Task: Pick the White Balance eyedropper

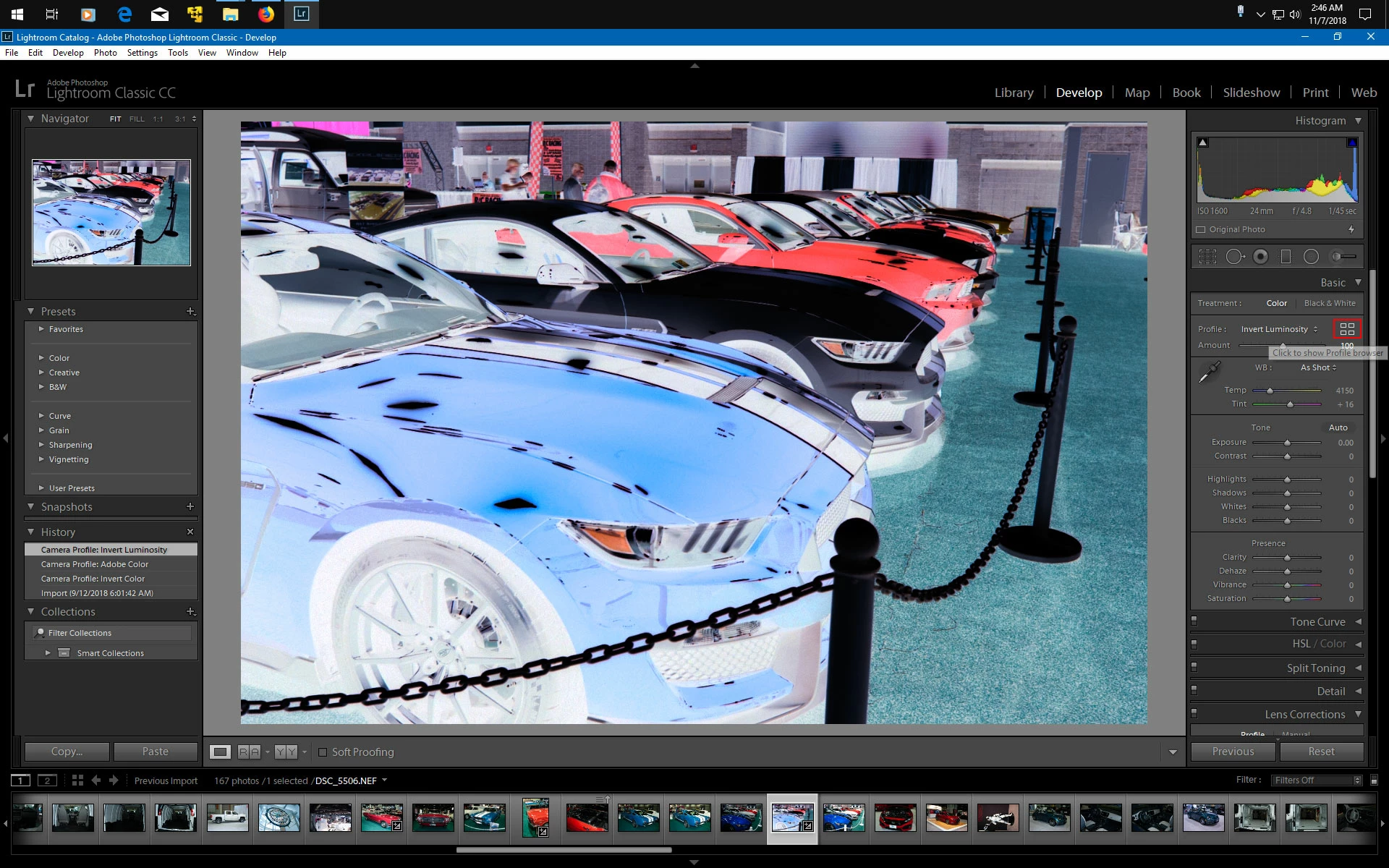Action: (1209, 373)
